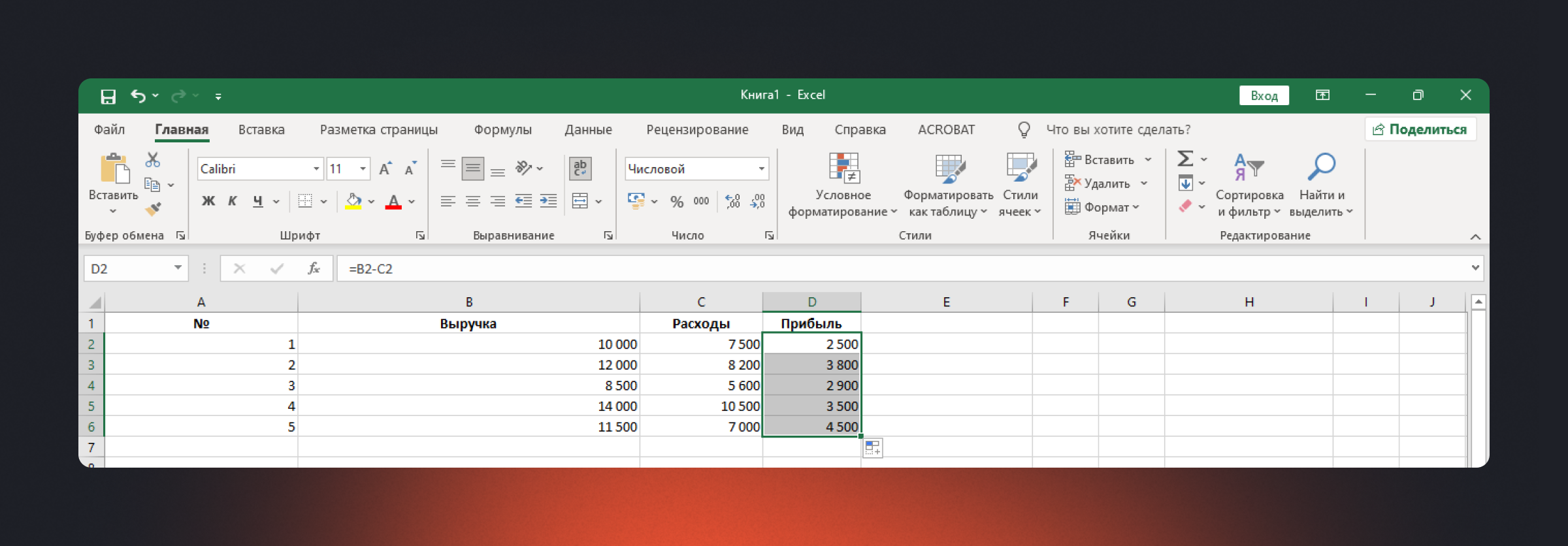Toggle italic formatting button К
The width and height of the screenshot is (1568, 546).
pyautogui.click(x=232, y=201)
